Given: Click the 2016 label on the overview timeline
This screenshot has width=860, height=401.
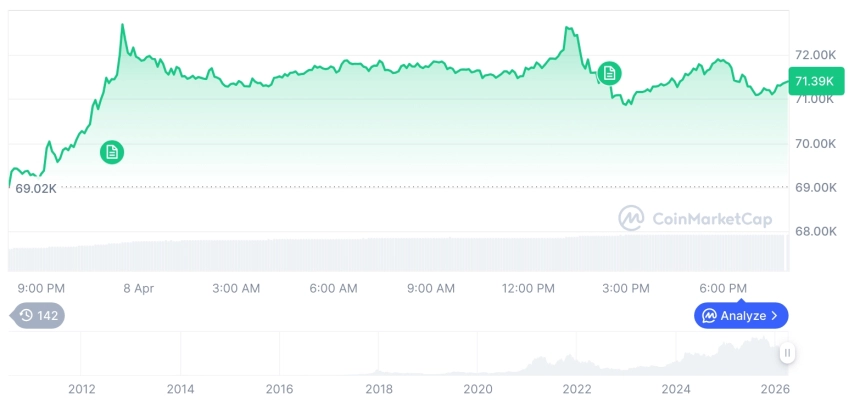Looking at the screenshot, I should click(x=280, y=388).
